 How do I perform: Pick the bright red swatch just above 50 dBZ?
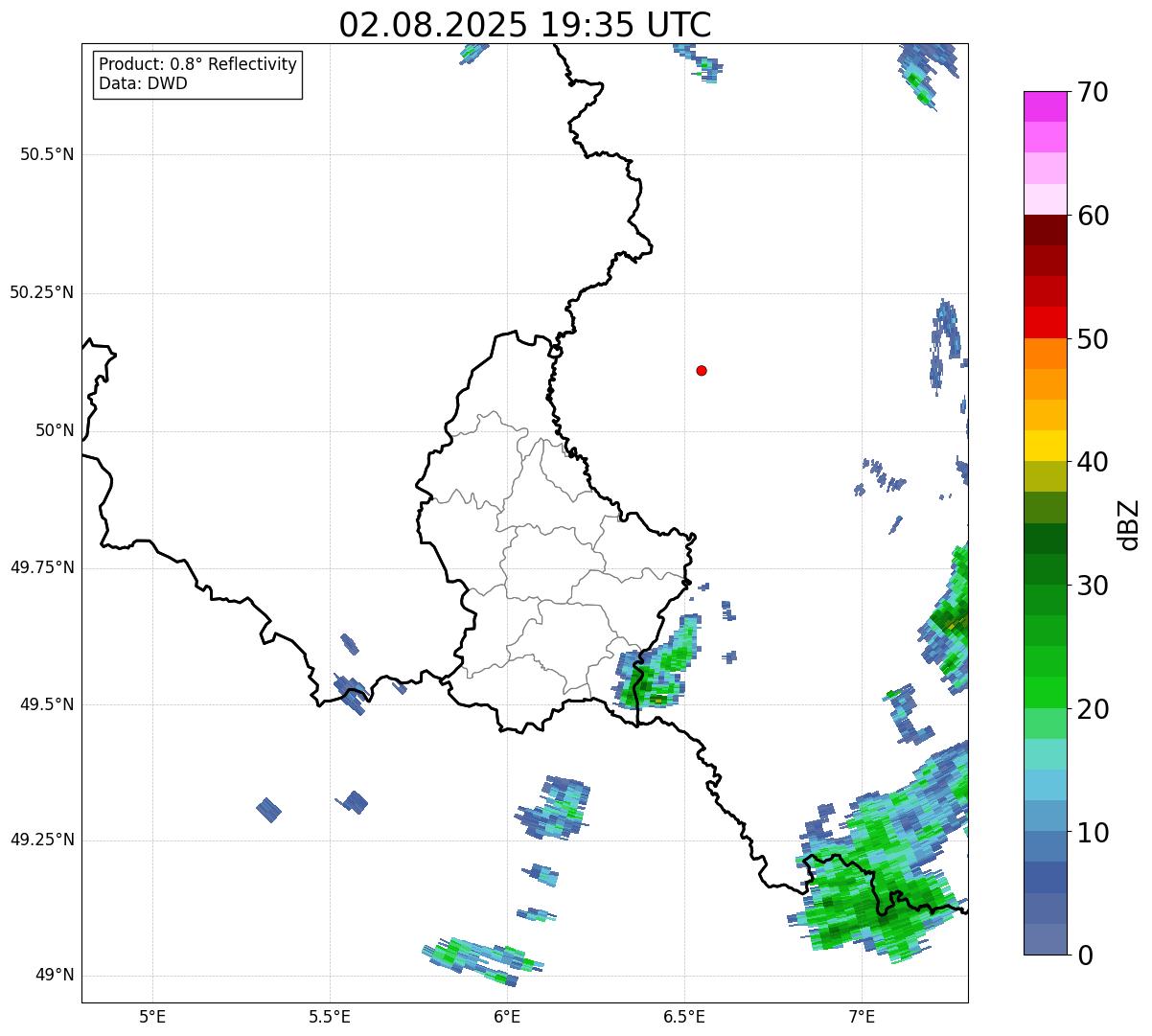coord(1046,323)
